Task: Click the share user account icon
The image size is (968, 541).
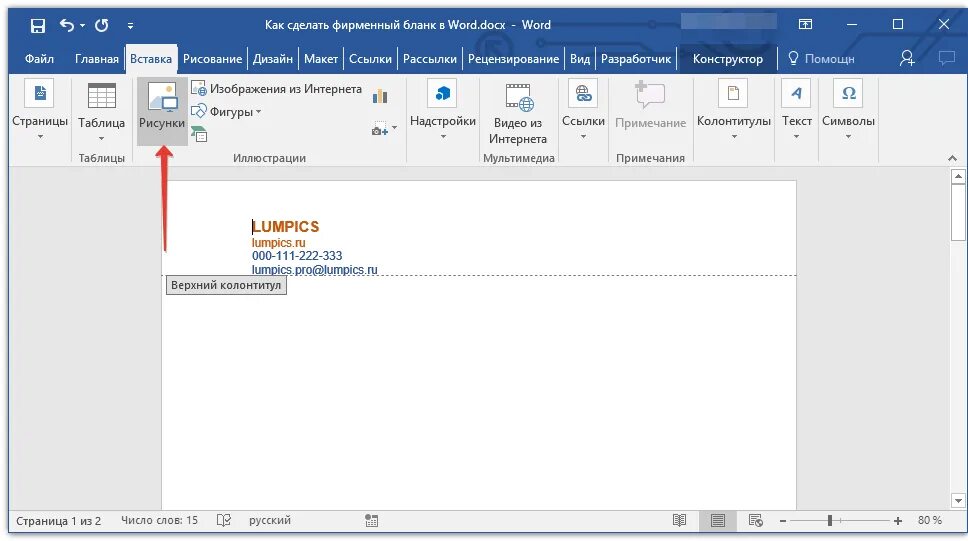Action: pos(907,58)
